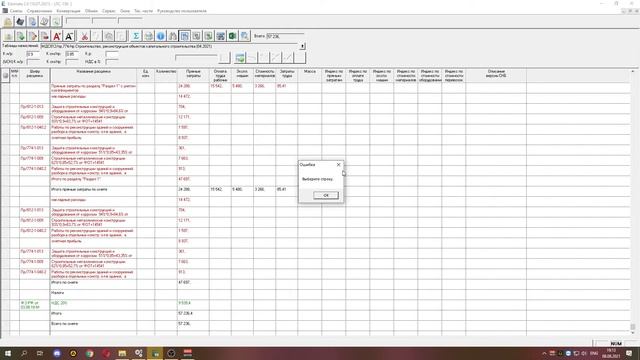Click the binoculars find icon
This screenshot has height=360, width=640.
click(173, 36)
